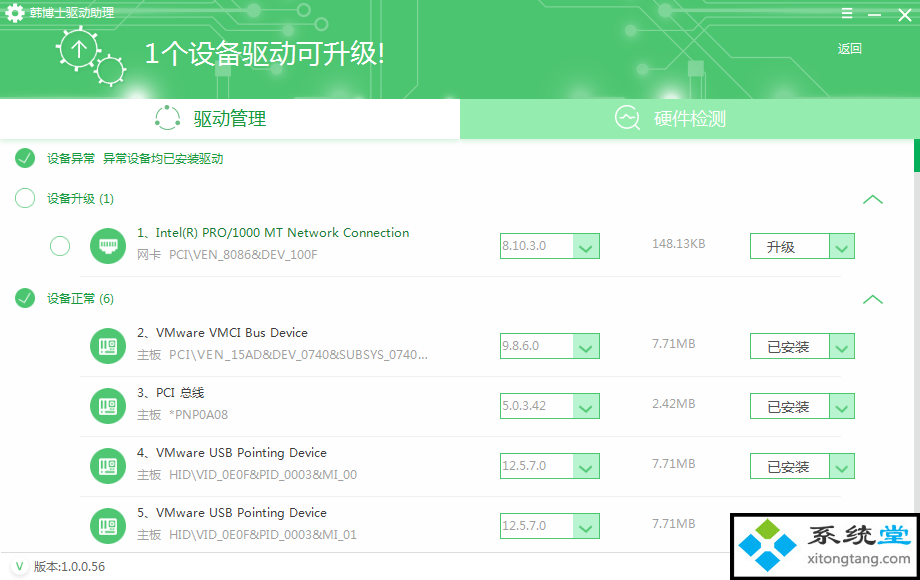This screenshot has height=580, width=920.
Task: Click the settings gear icon in title bar
Action: click(x=14, y=13)
